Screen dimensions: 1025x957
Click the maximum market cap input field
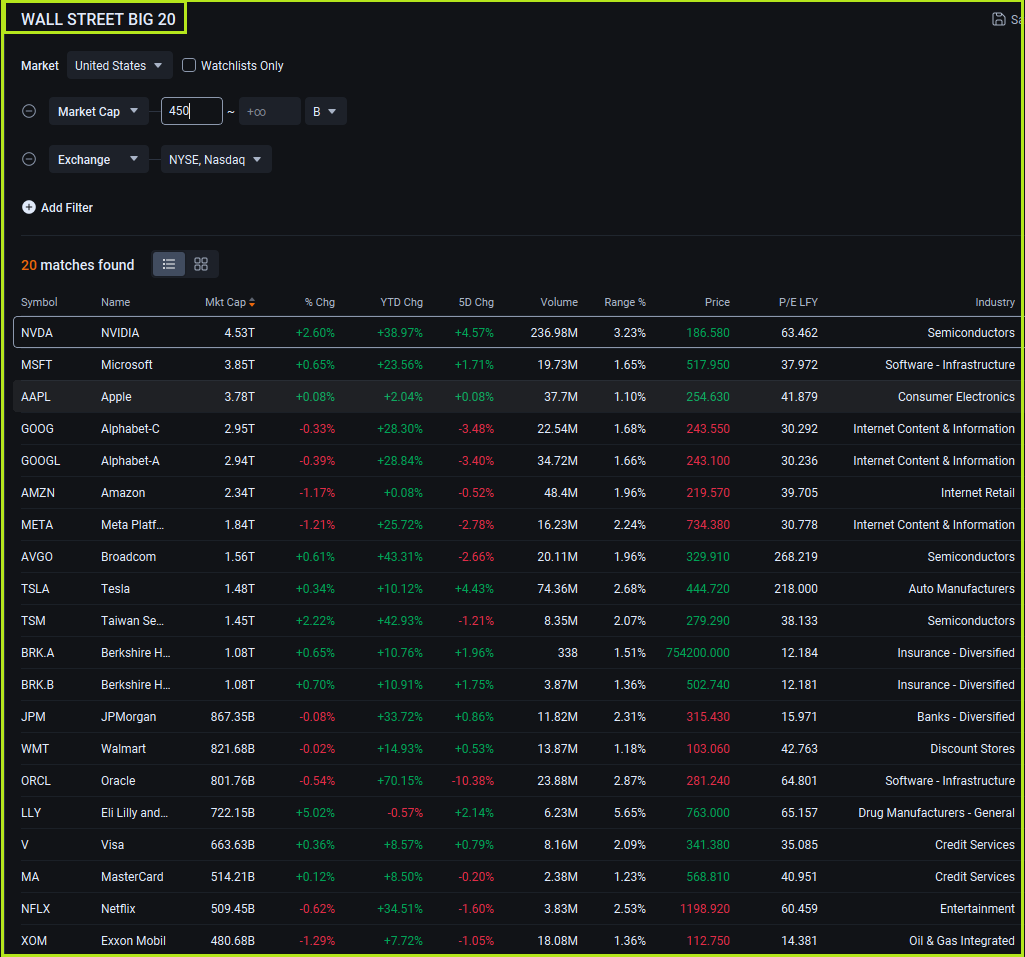click(269, 111)
